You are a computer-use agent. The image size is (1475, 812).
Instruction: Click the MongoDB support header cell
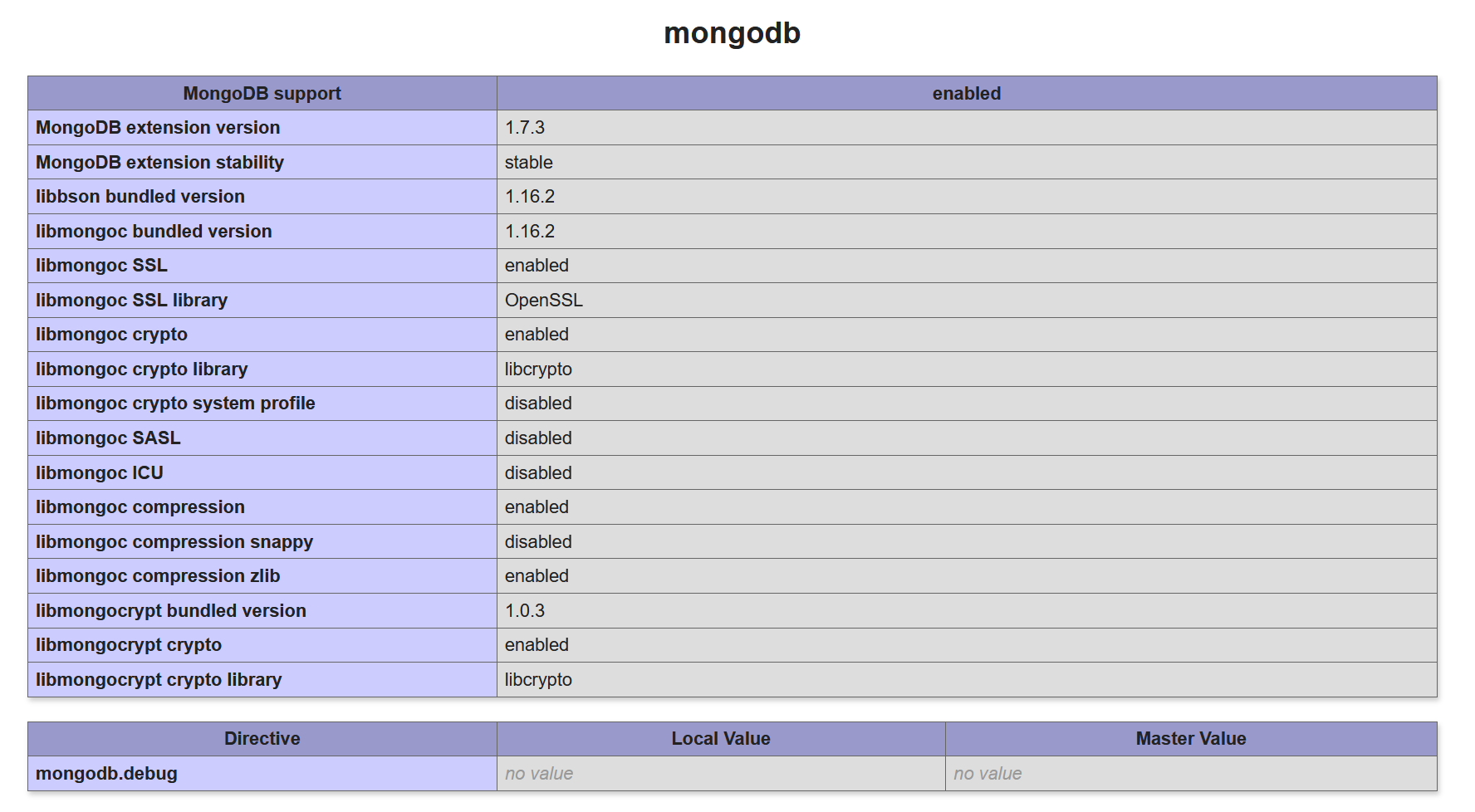[262, 94]
